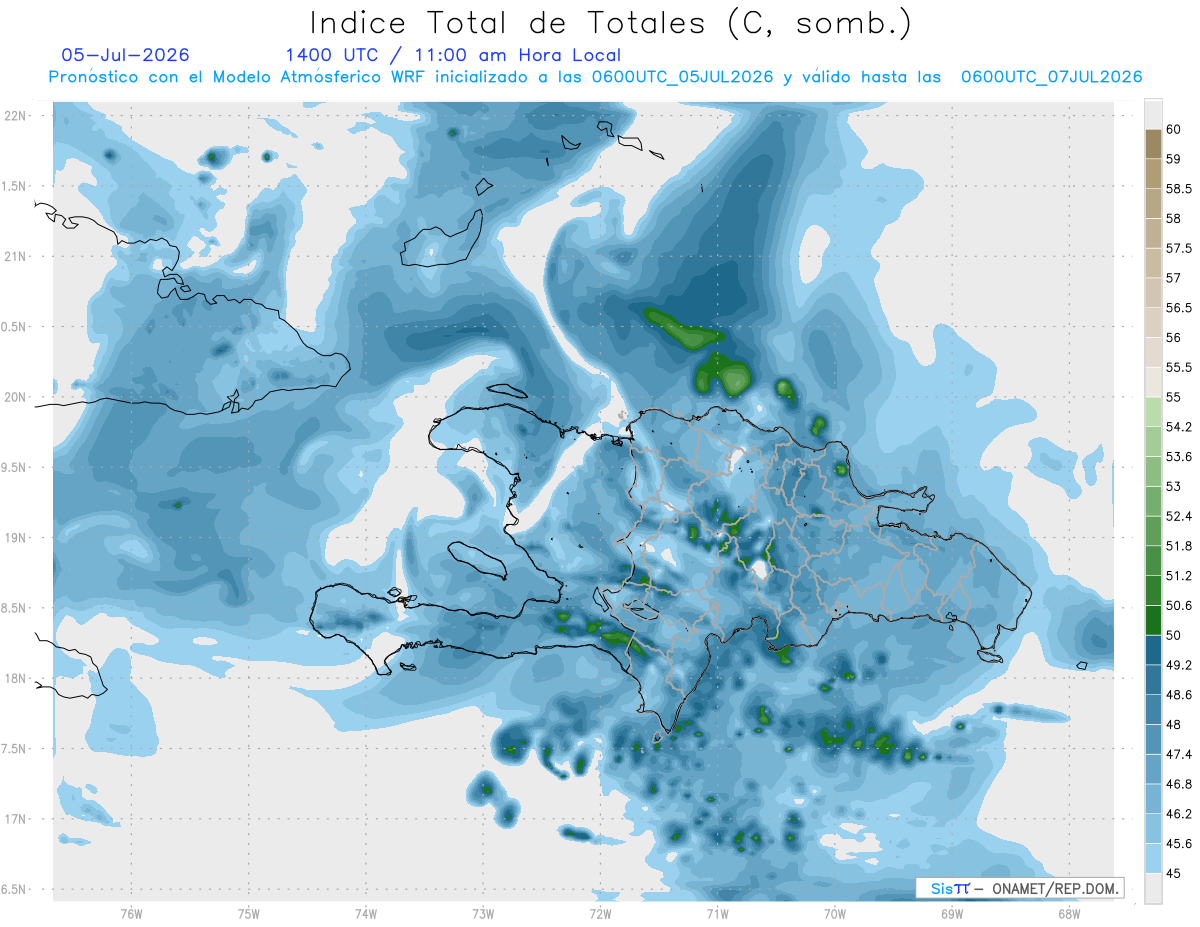The image size is (1200, 927).
Task: Pick the lightest blue 45–45.6 colorbar swatch
Action: tap(1153, 859)
